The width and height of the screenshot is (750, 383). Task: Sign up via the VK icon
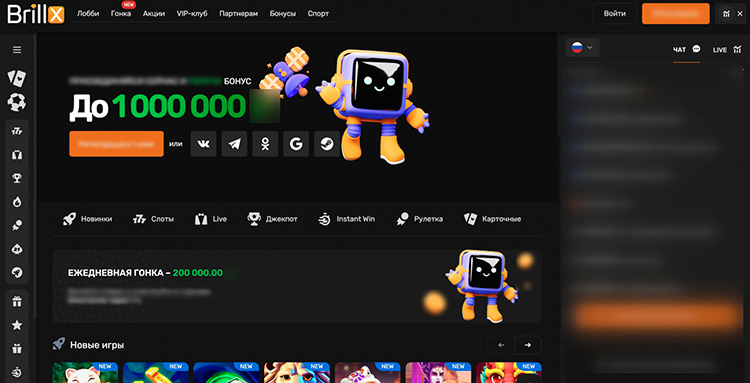click(203, 144)
